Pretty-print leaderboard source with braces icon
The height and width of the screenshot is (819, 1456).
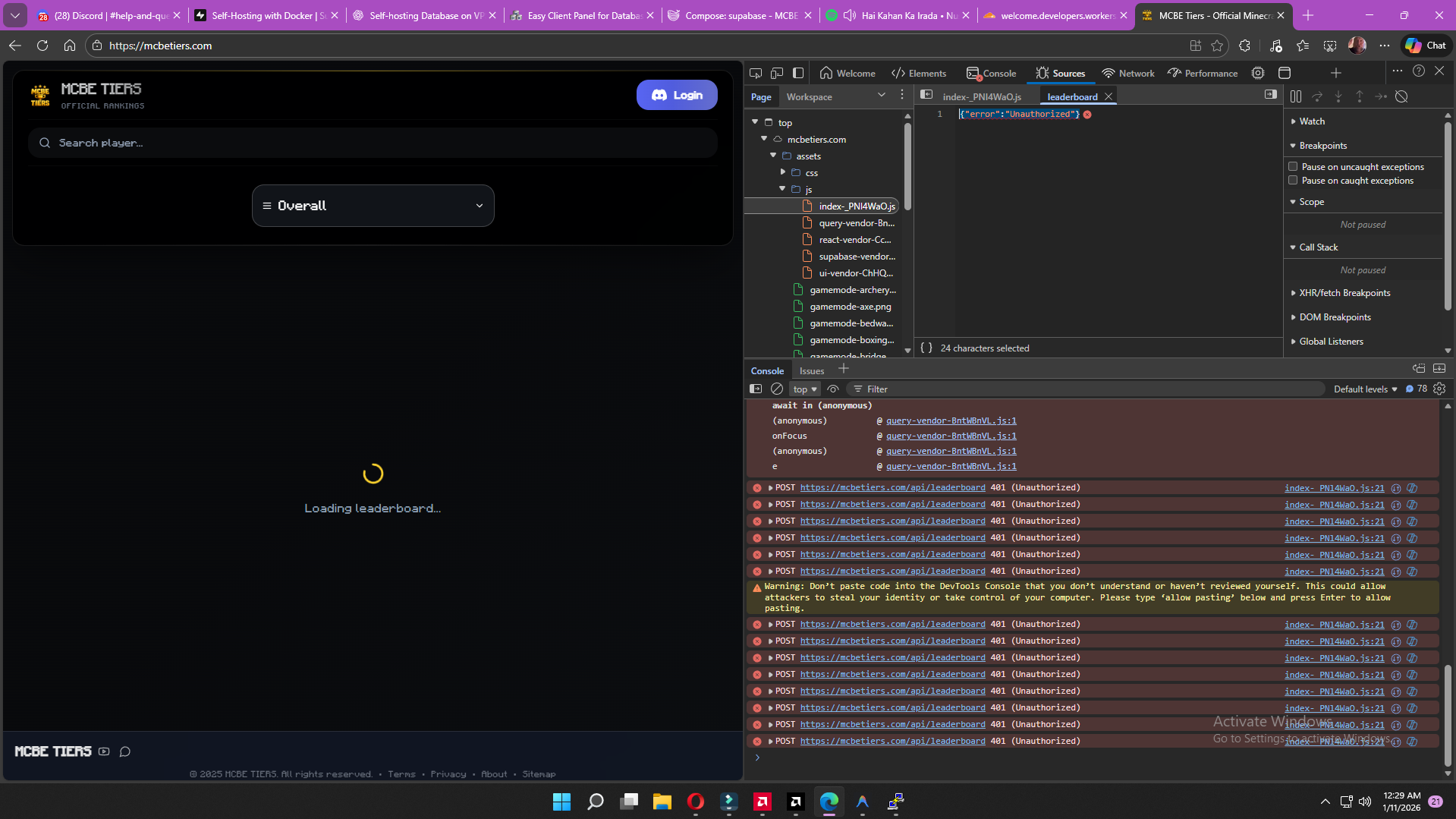point(926,348)
